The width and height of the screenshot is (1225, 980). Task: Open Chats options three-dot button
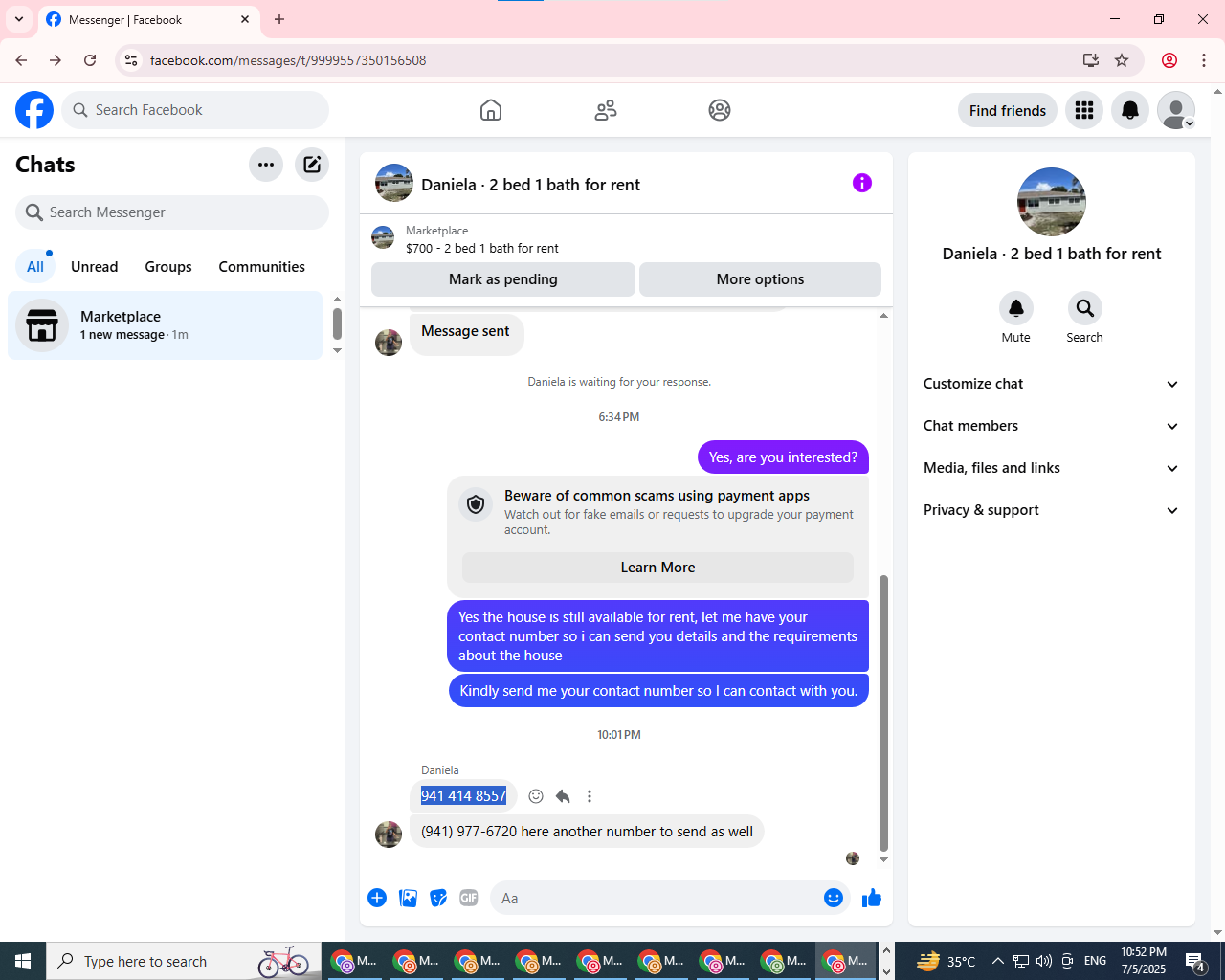(266, 165)
